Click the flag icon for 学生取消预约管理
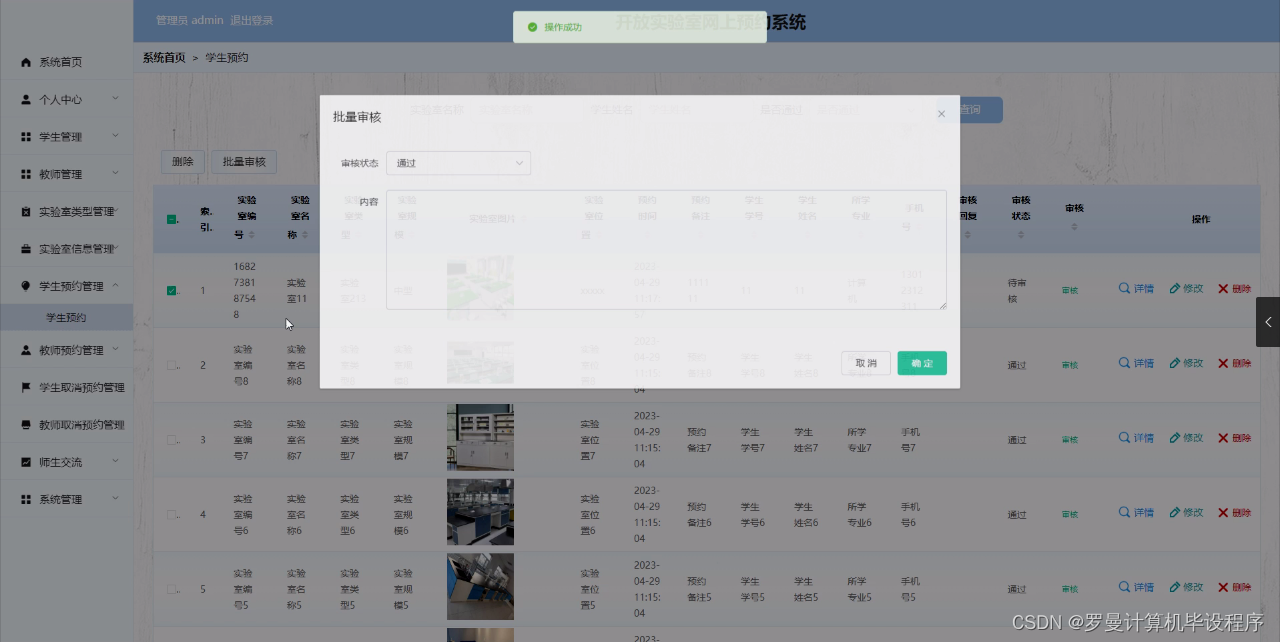This screenshot has height=642, width=1280. pos(24,386)
